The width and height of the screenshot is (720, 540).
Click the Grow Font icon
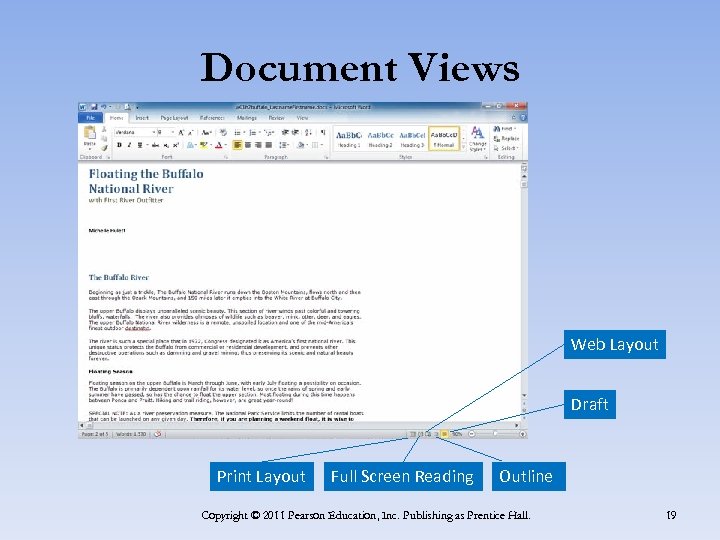click(181, 132)
